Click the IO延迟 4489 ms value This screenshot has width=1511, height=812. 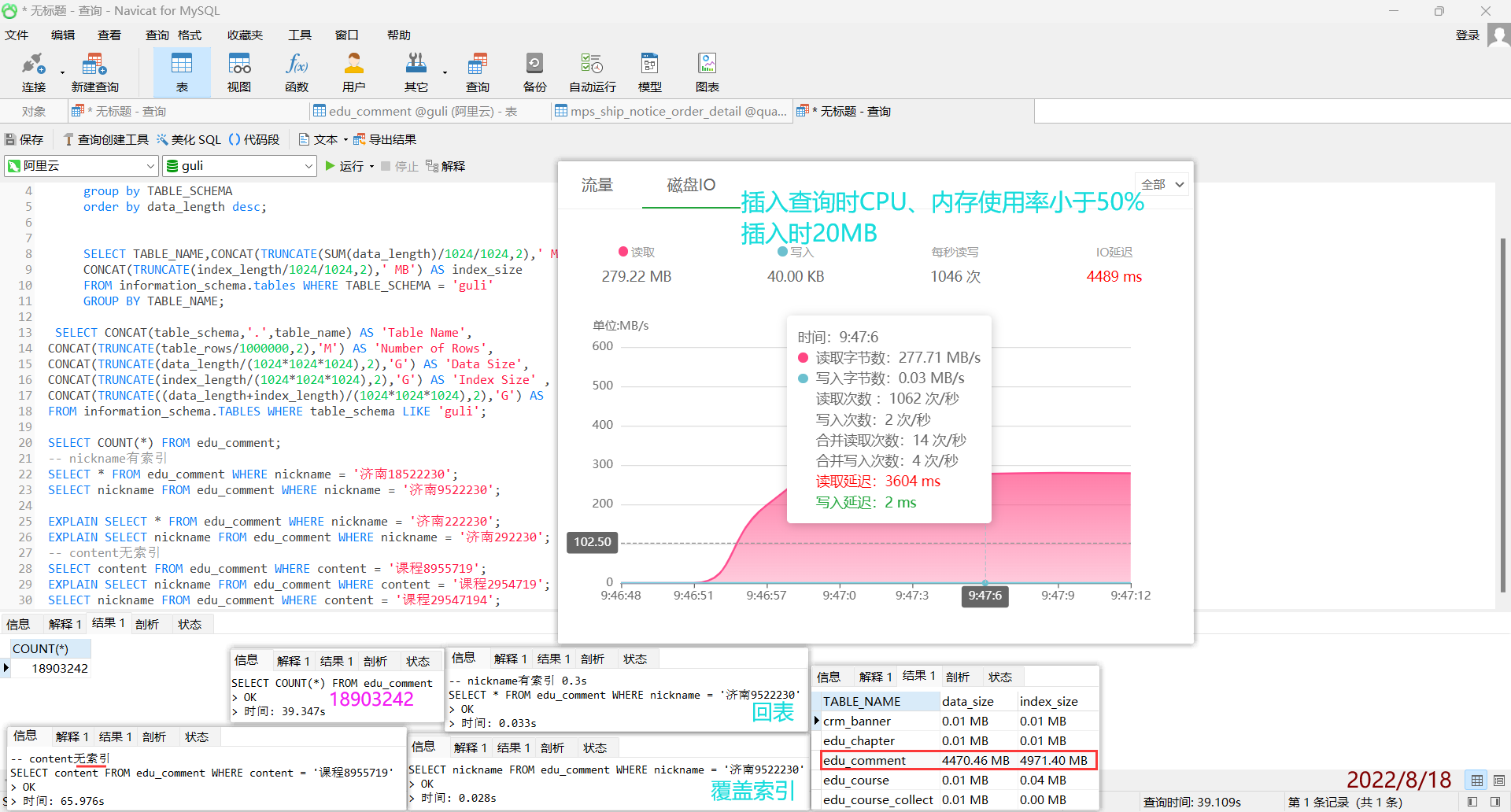1114,276
